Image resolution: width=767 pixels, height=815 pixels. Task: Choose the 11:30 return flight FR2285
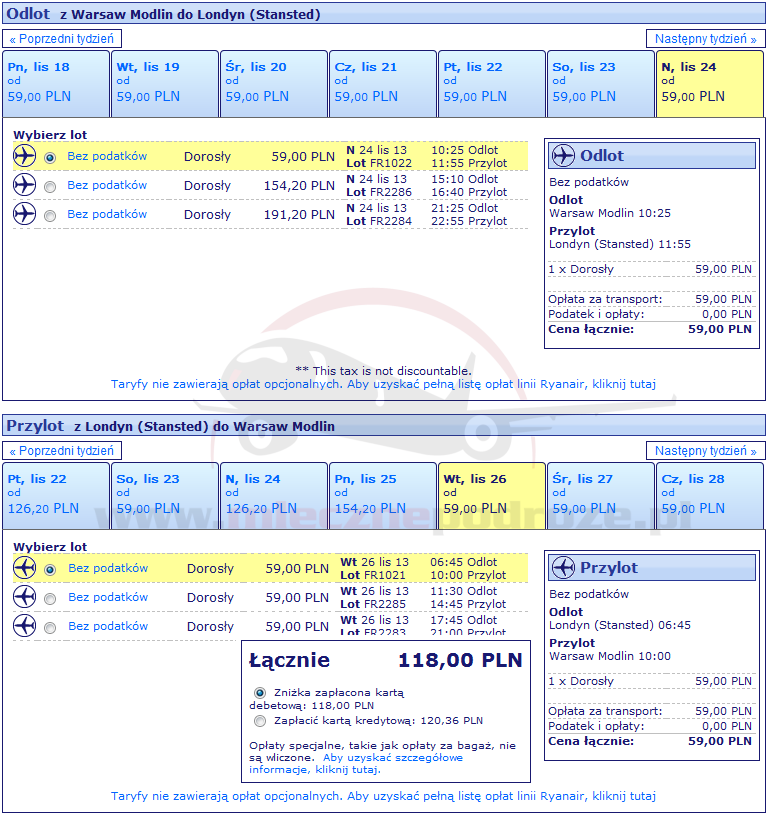pyautogui.click(x=50, y=599)
